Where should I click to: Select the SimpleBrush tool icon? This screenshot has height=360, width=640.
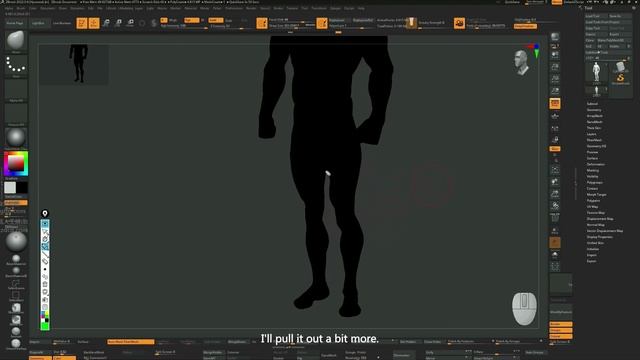coord(620,78)
